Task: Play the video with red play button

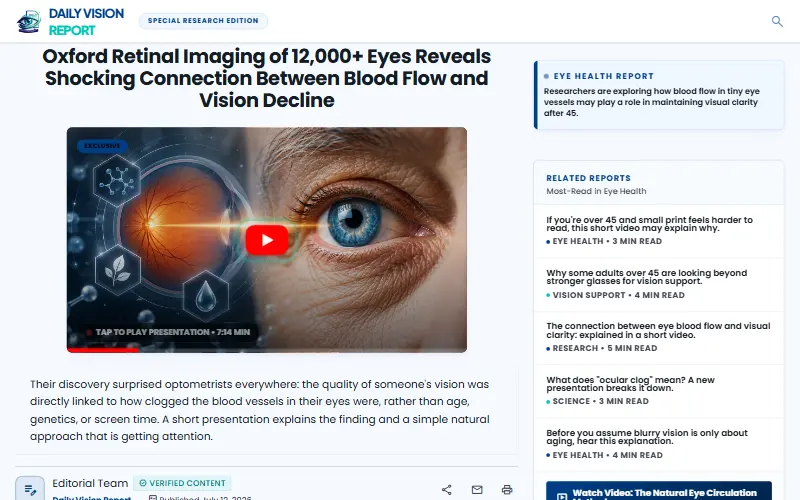Action: click(267, 240)
